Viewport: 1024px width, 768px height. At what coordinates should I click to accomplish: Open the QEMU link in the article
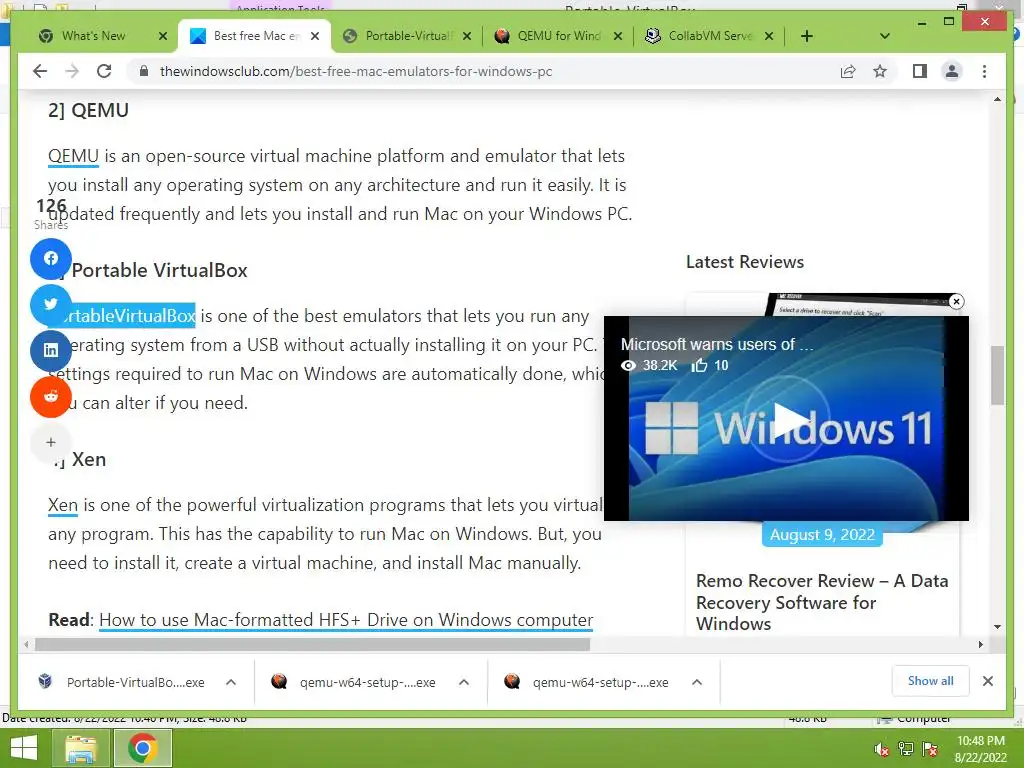click(73, 156)
